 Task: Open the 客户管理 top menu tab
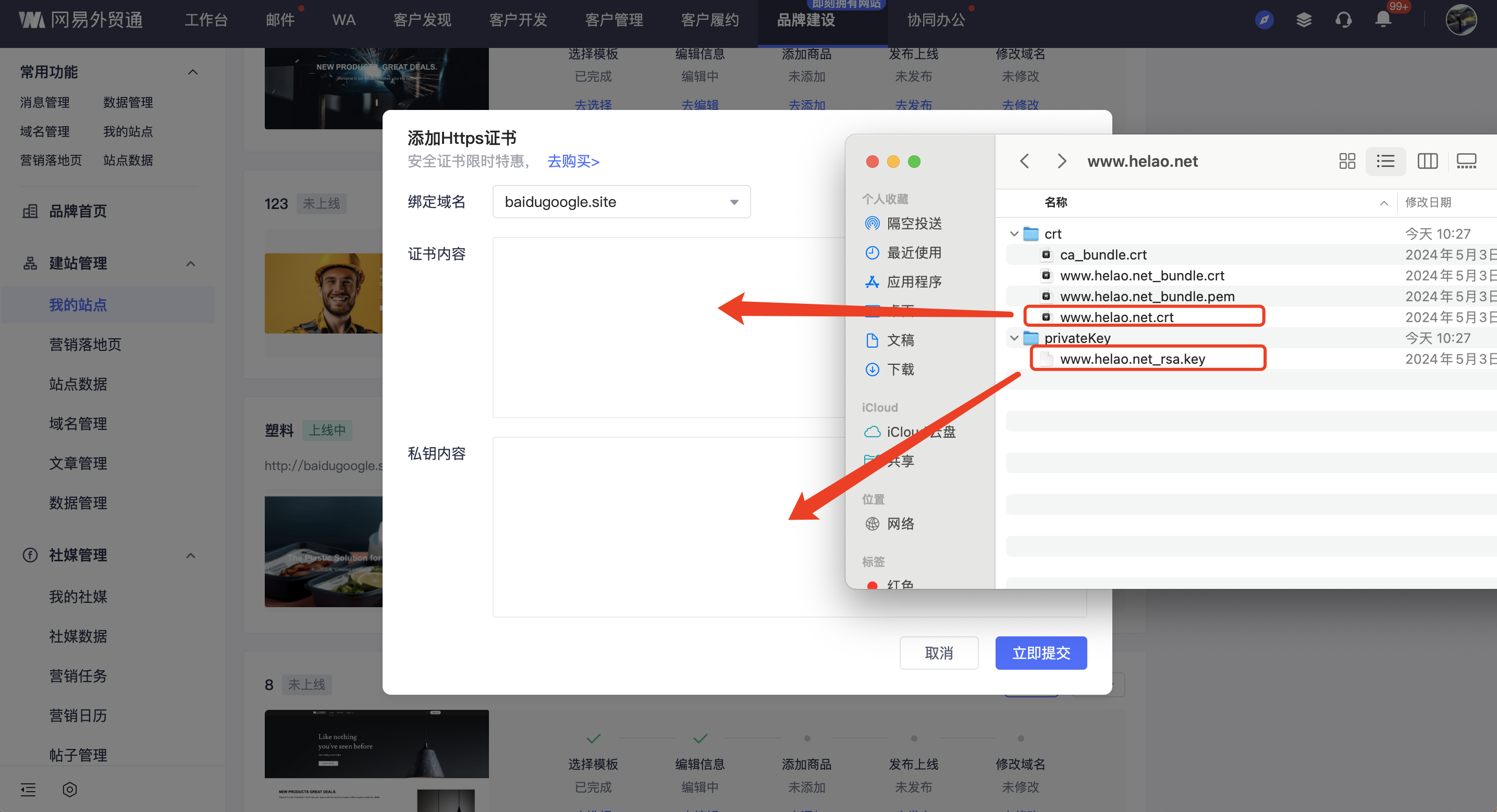coord(613,20)
